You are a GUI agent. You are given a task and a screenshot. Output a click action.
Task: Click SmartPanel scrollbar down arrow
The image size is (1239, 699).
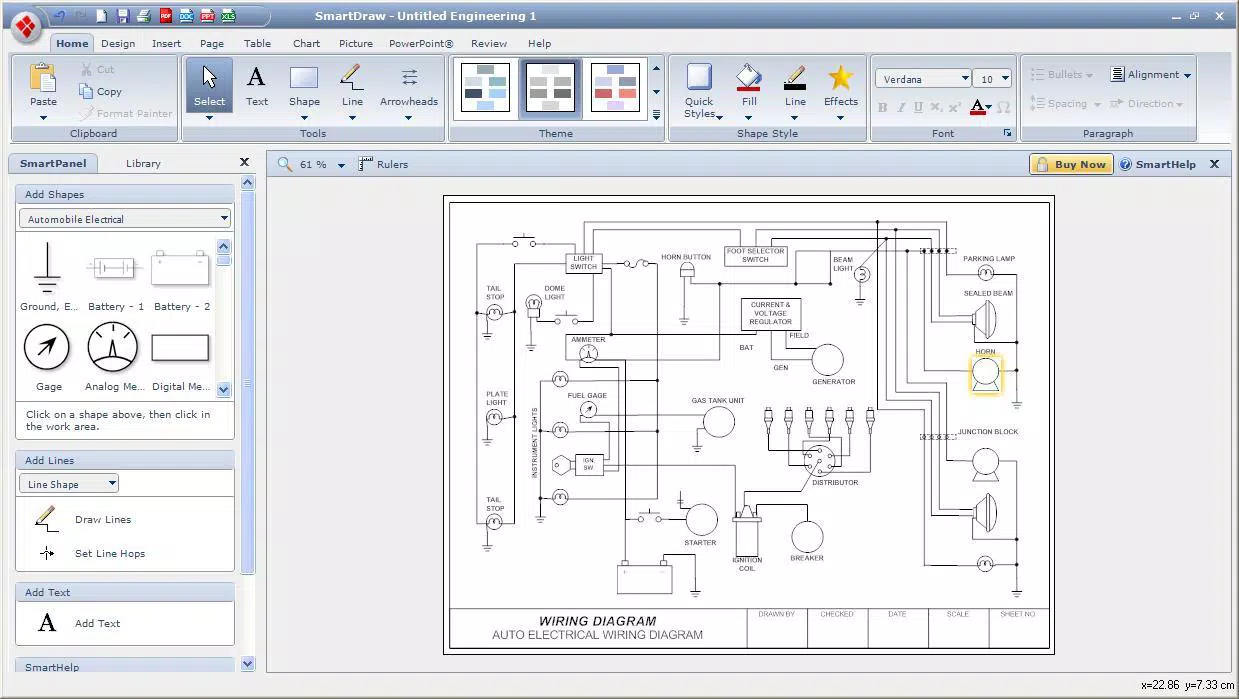pyautogui.click(x=248, y=663)
